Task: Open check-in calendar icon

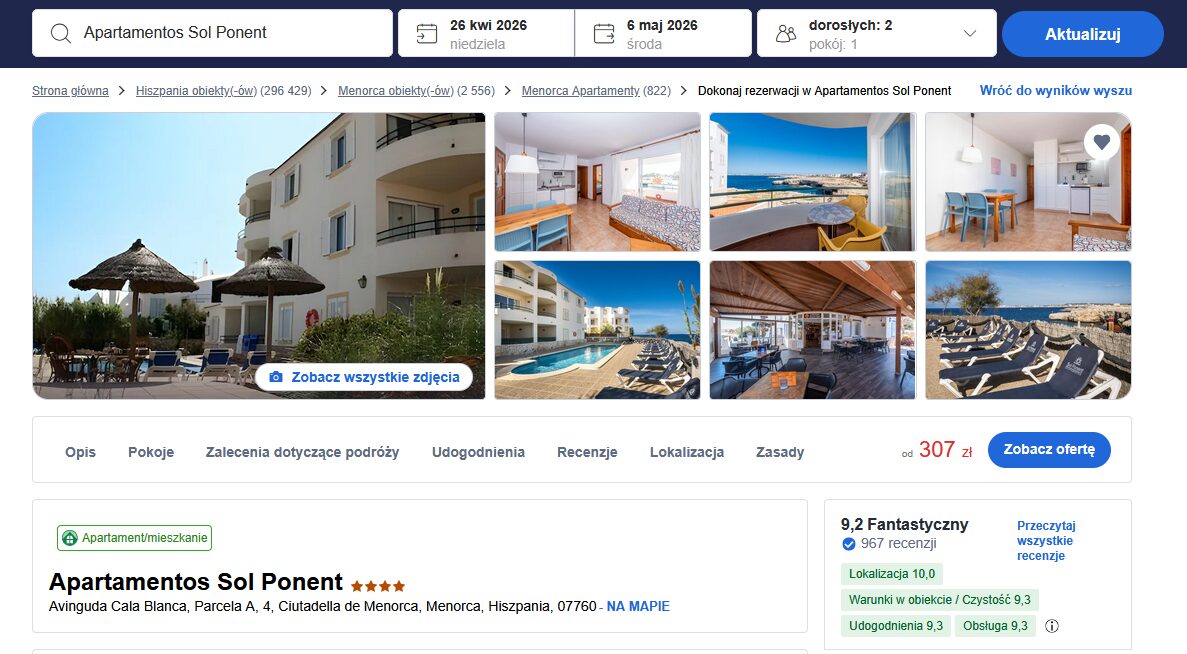Action: coord(427,33)
